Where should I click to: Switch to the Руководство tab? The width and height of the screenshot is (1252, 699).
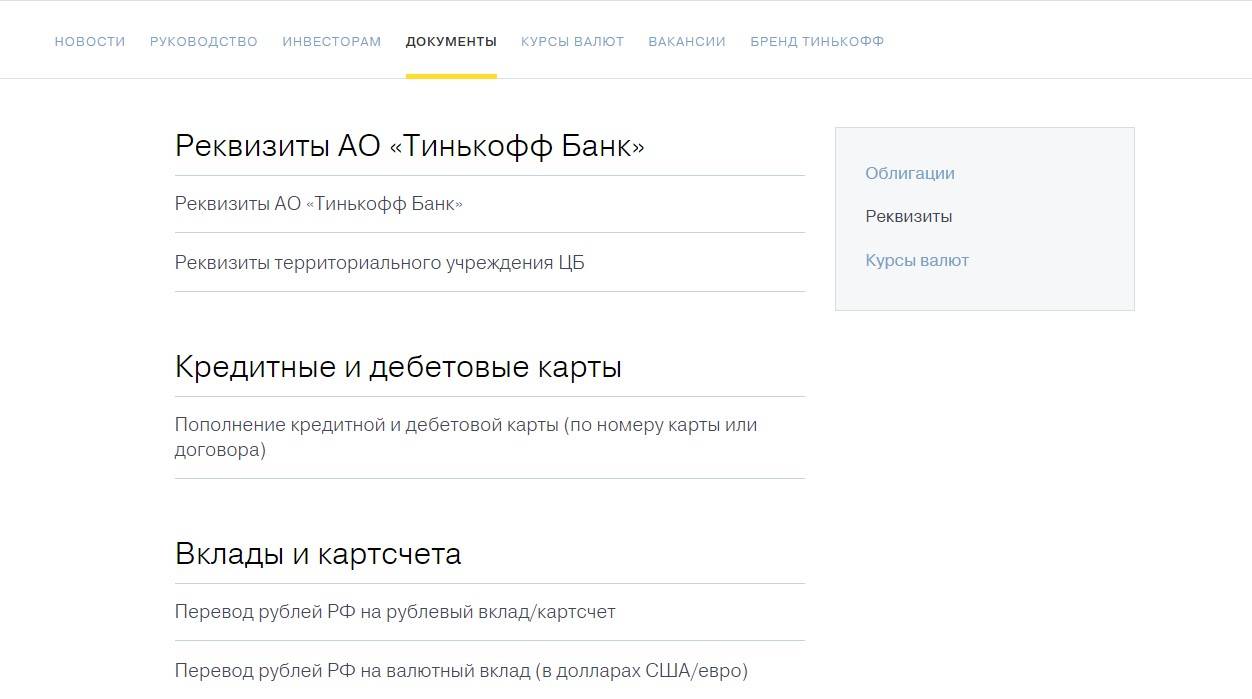pos(204,42)
